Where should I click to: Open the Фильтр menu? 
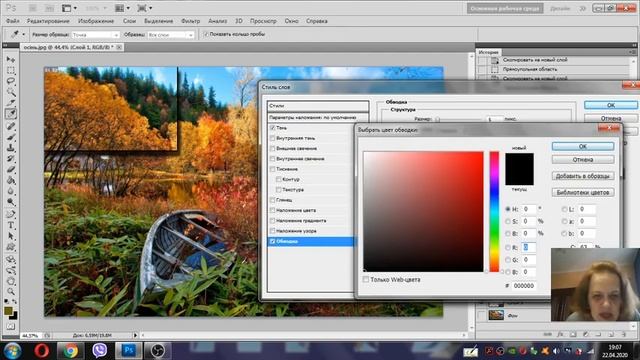(191, 21)
